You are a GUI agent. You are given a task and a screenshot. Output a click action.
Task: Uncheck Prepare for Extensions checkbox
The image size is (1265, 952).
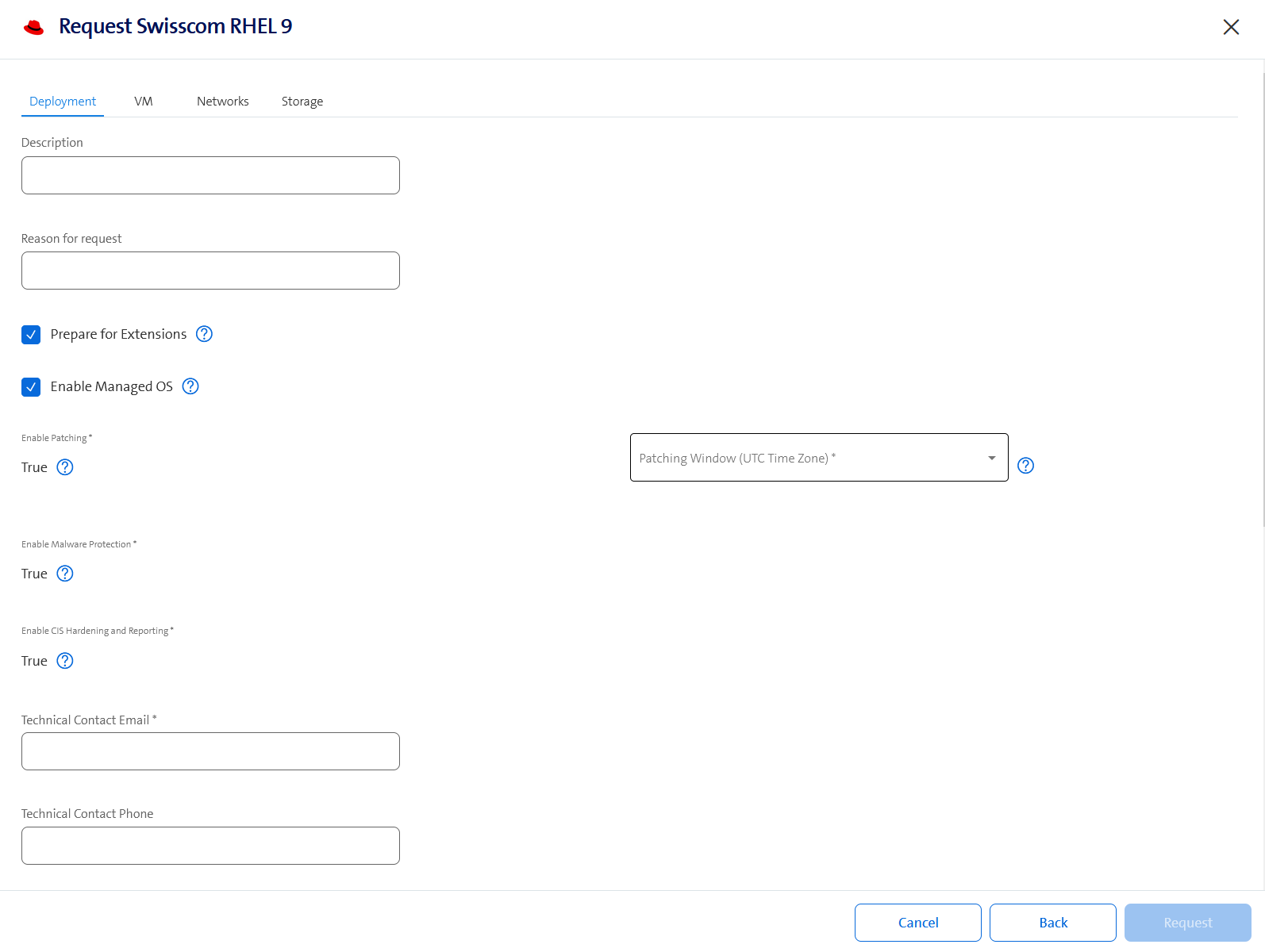click(31, 335)
